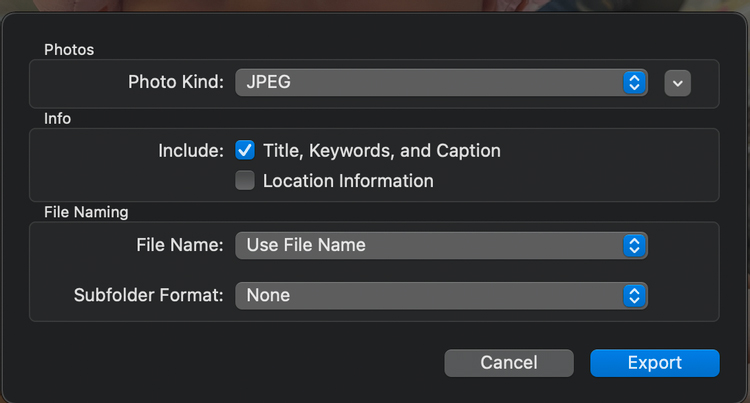Click the Export button
The height and width of the screenshot is (403, 750).
click(655, 363)
